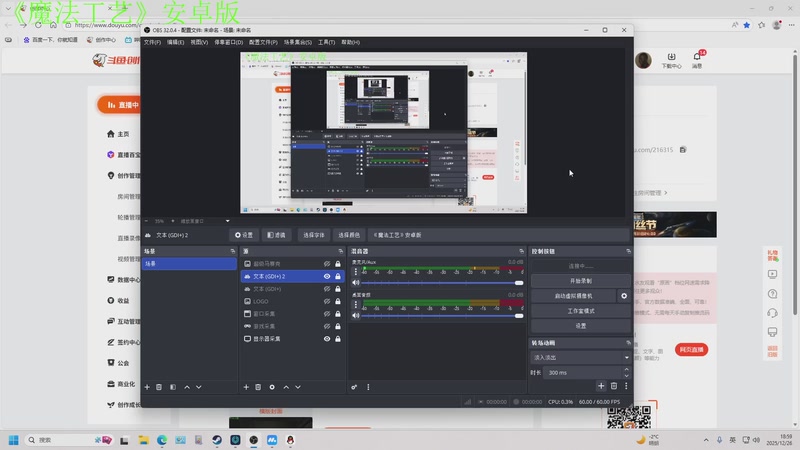The image size is (800, 450).
Task: Open virtual camera settings gear icon
Action: click(x=624, y=296)
